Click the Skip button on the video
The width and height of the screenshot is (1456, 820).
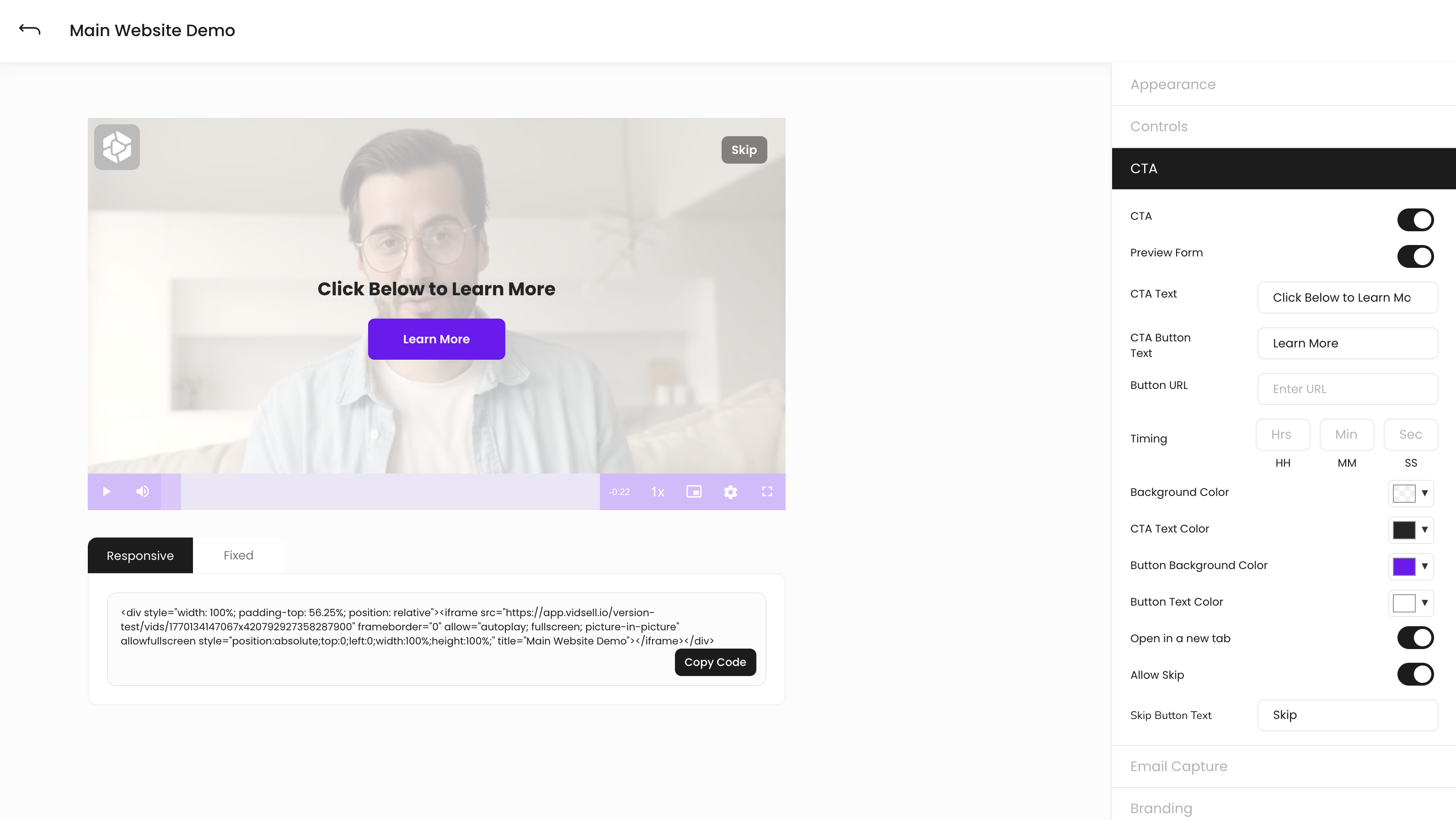point(744,150)
